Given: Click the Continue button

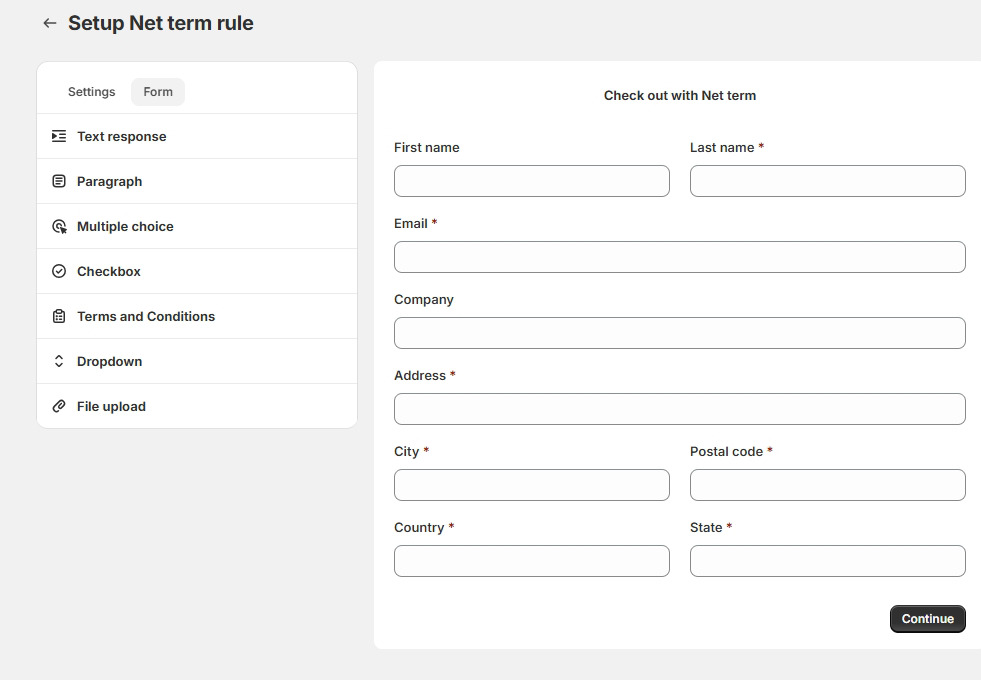Looking at the screenshot, I should [x=928, y=619].
